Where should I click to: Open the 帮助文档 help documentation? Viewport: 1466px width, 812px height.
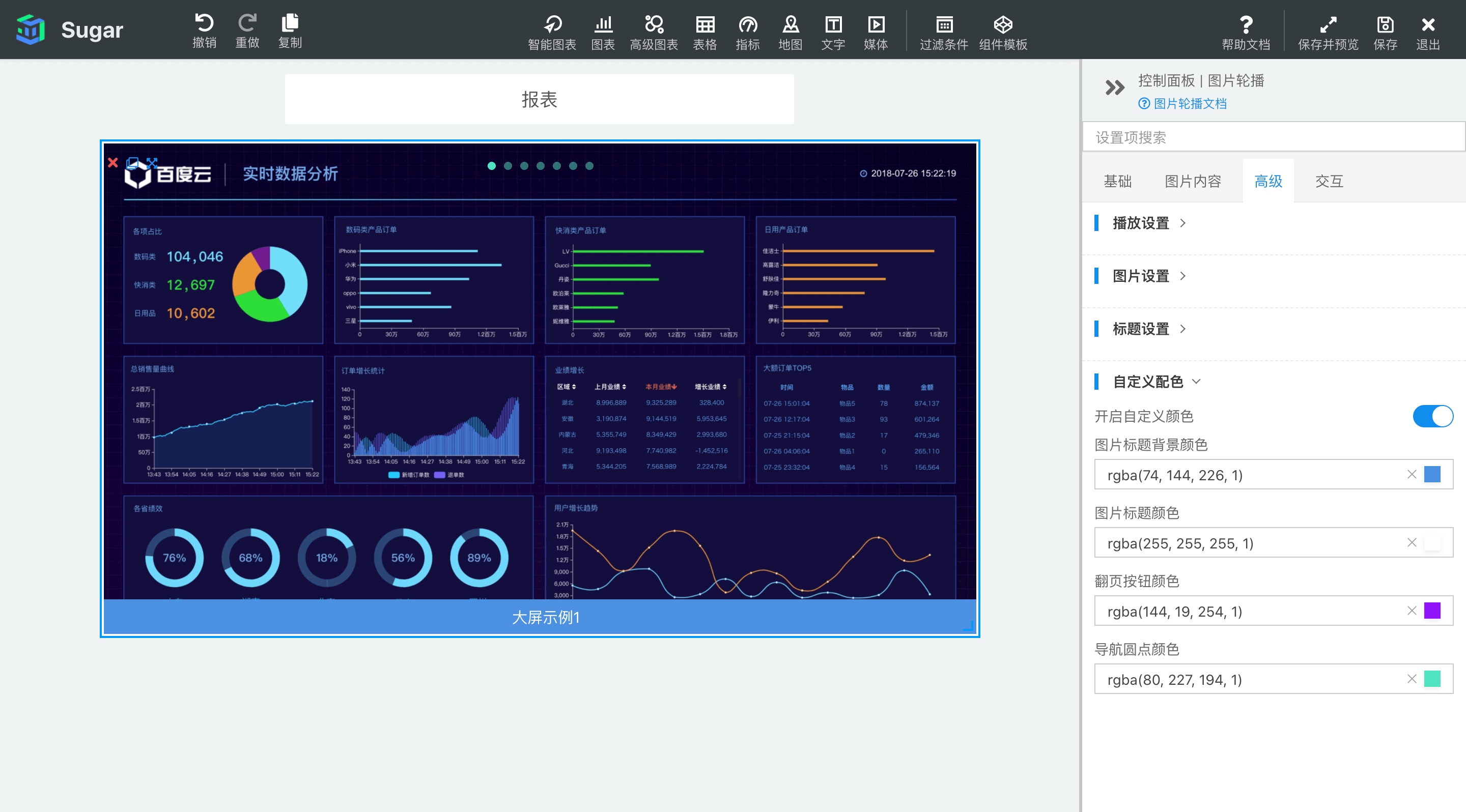pos(1246,33)
